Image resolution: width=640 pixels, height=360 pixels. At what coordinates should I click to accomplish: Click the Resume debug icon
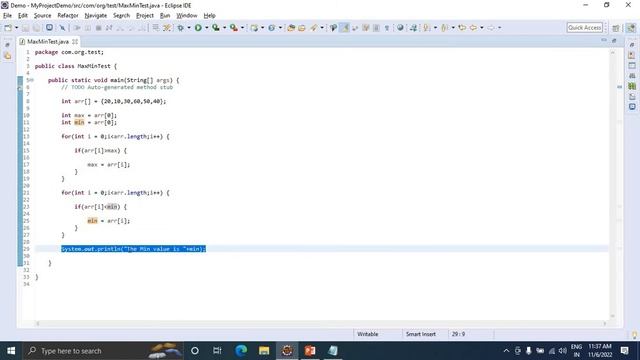pyautogui.click(x=77, y=28)
